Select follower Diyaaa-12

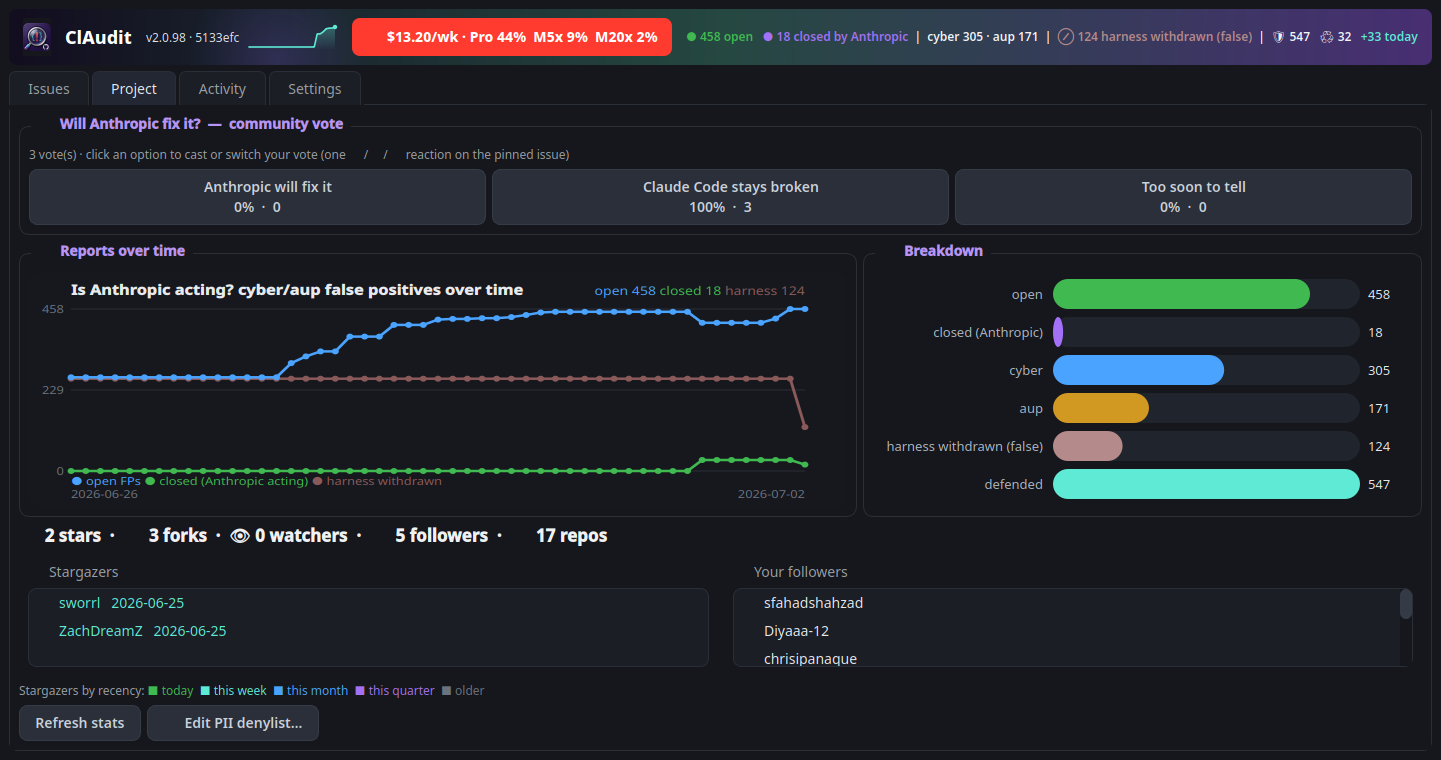(x=796, y=631)
